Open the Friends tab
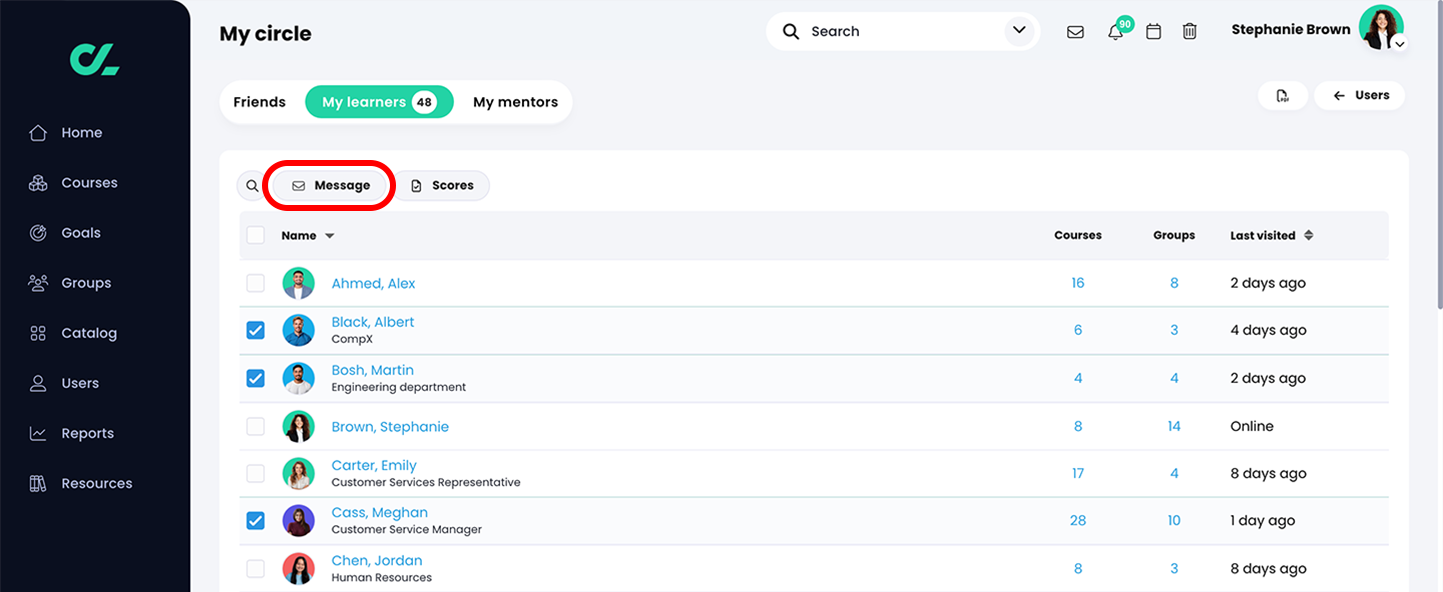Screen dimensions: 1443x592 (x=259, y=101)
